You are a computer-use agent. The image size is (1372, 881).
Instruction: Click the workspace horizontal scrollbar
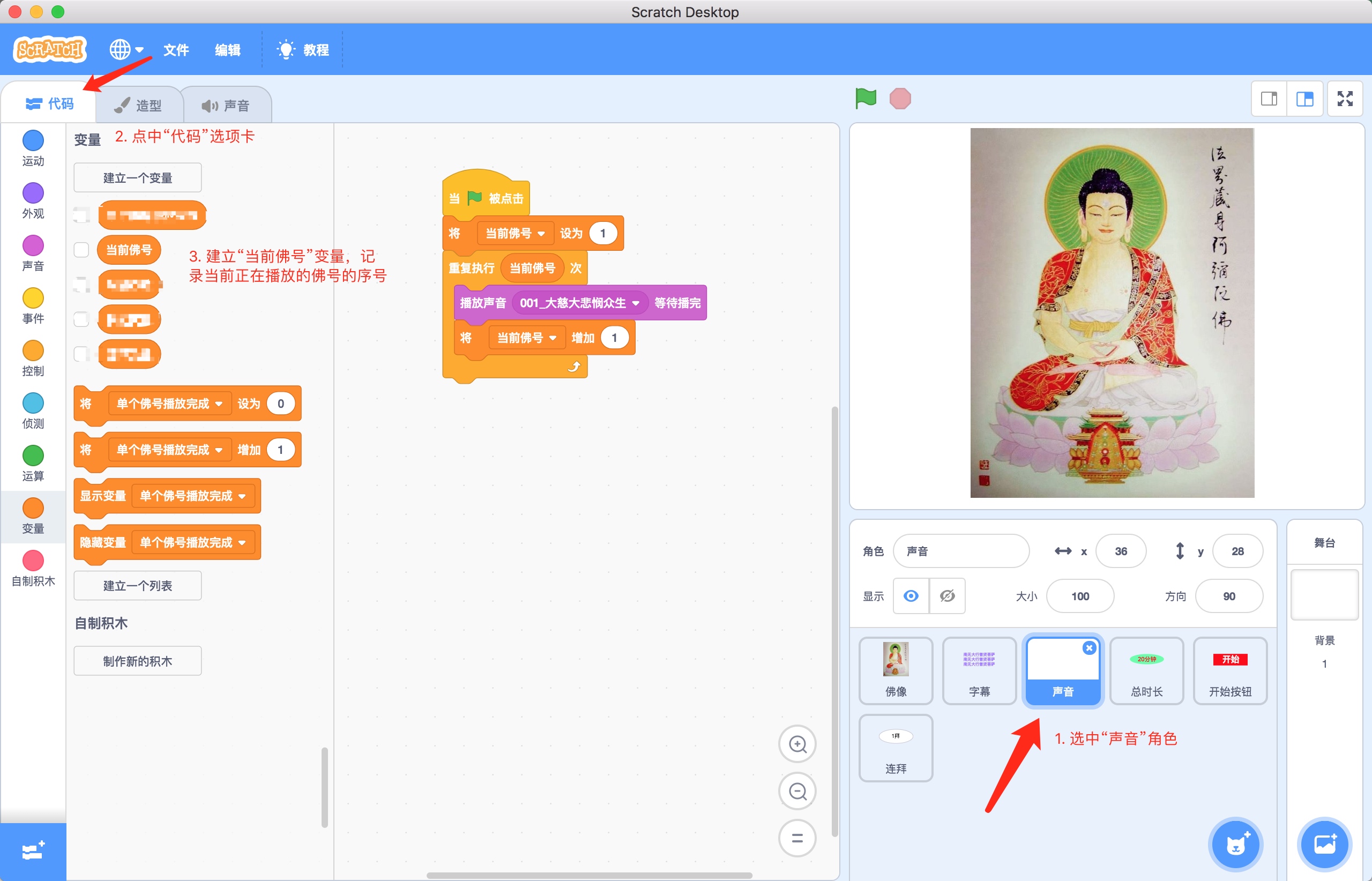coord(590,875)
